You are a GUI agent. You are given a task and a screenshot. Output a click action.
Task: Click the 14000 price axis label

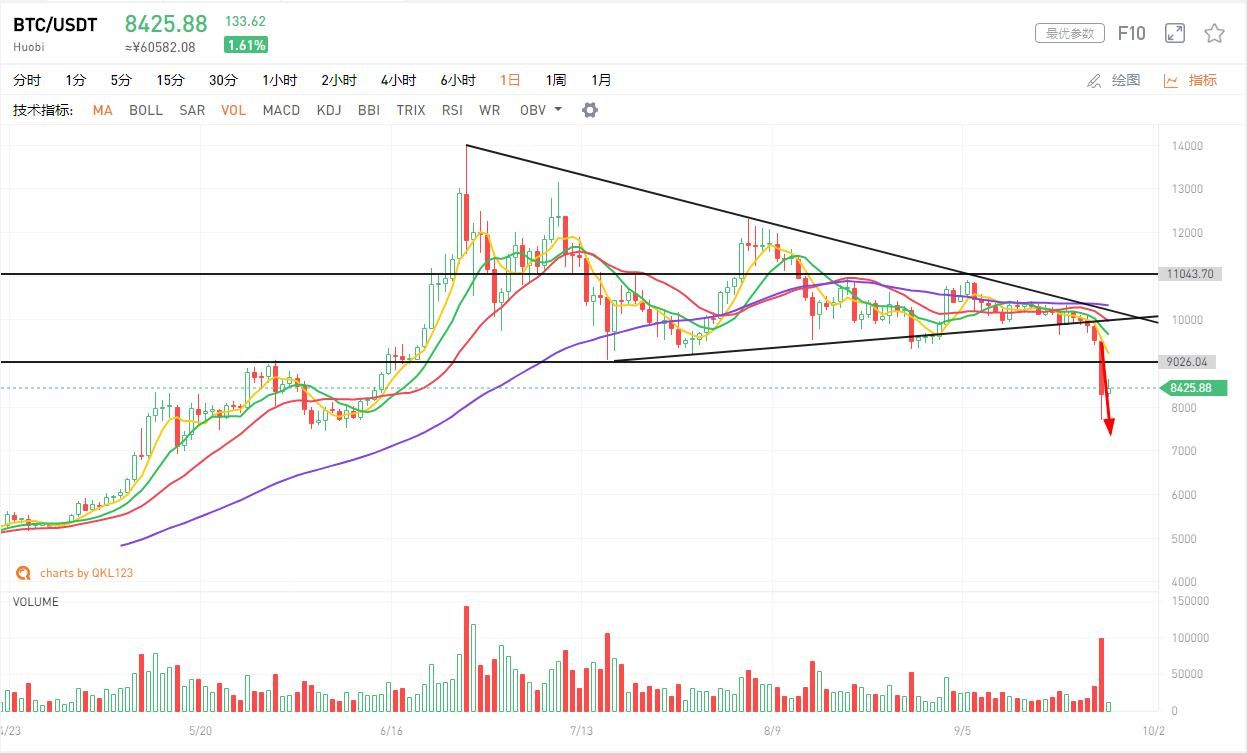1187,146
